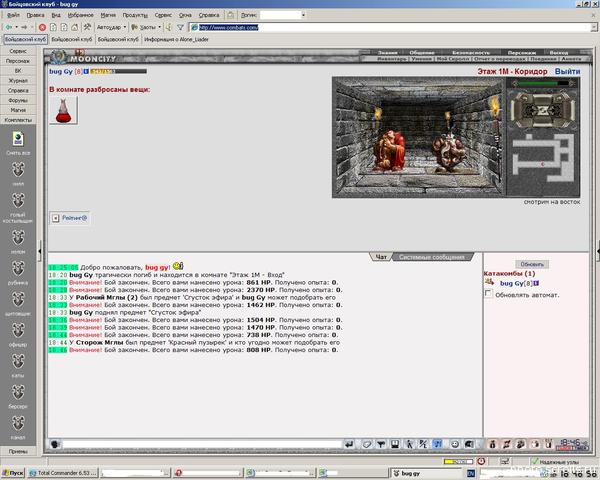Open the back button history dropdown arrow
600x480 pixels.
[x=16, y=27]
